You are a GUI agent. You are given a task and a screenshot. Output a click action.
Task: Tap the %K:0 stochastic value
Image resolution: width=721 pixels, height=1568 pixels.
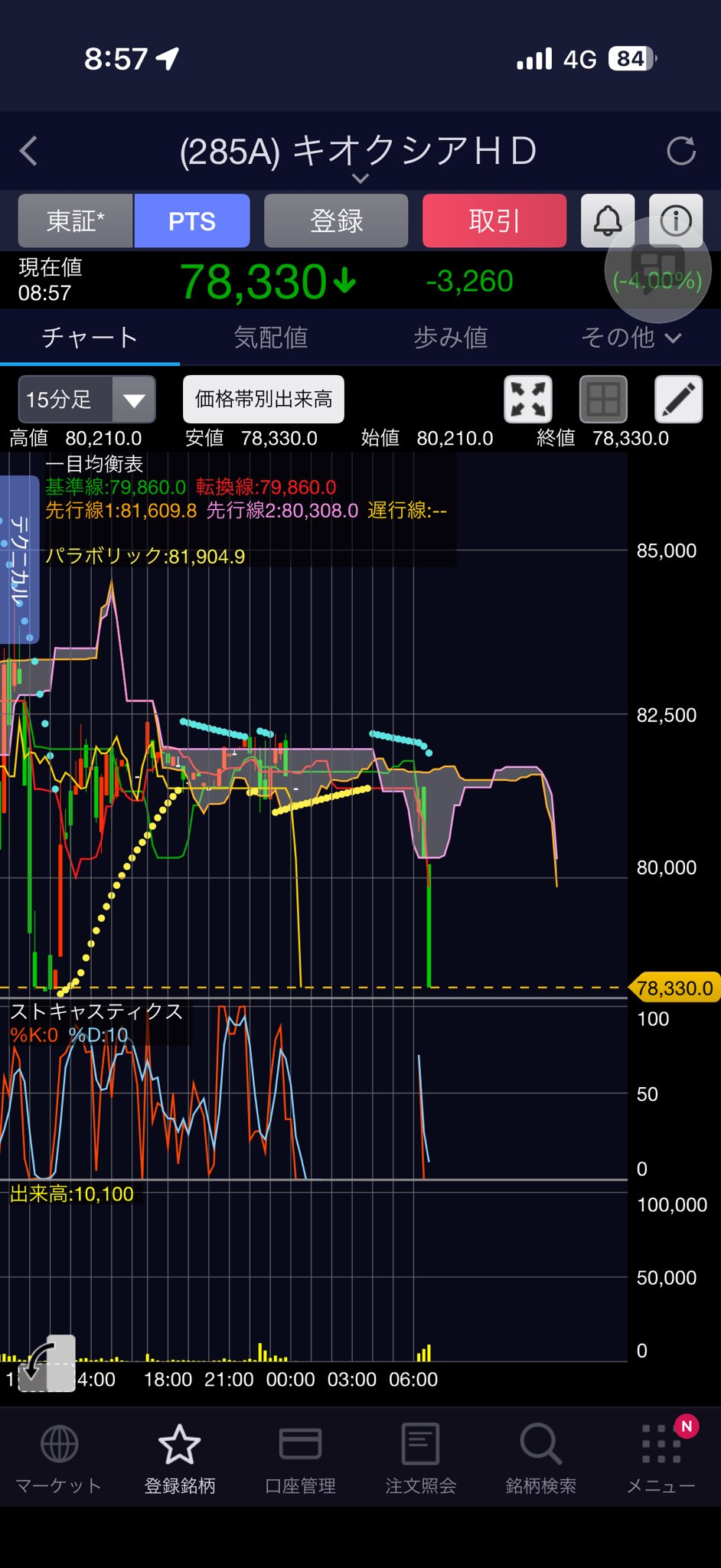click(34, 1035)
